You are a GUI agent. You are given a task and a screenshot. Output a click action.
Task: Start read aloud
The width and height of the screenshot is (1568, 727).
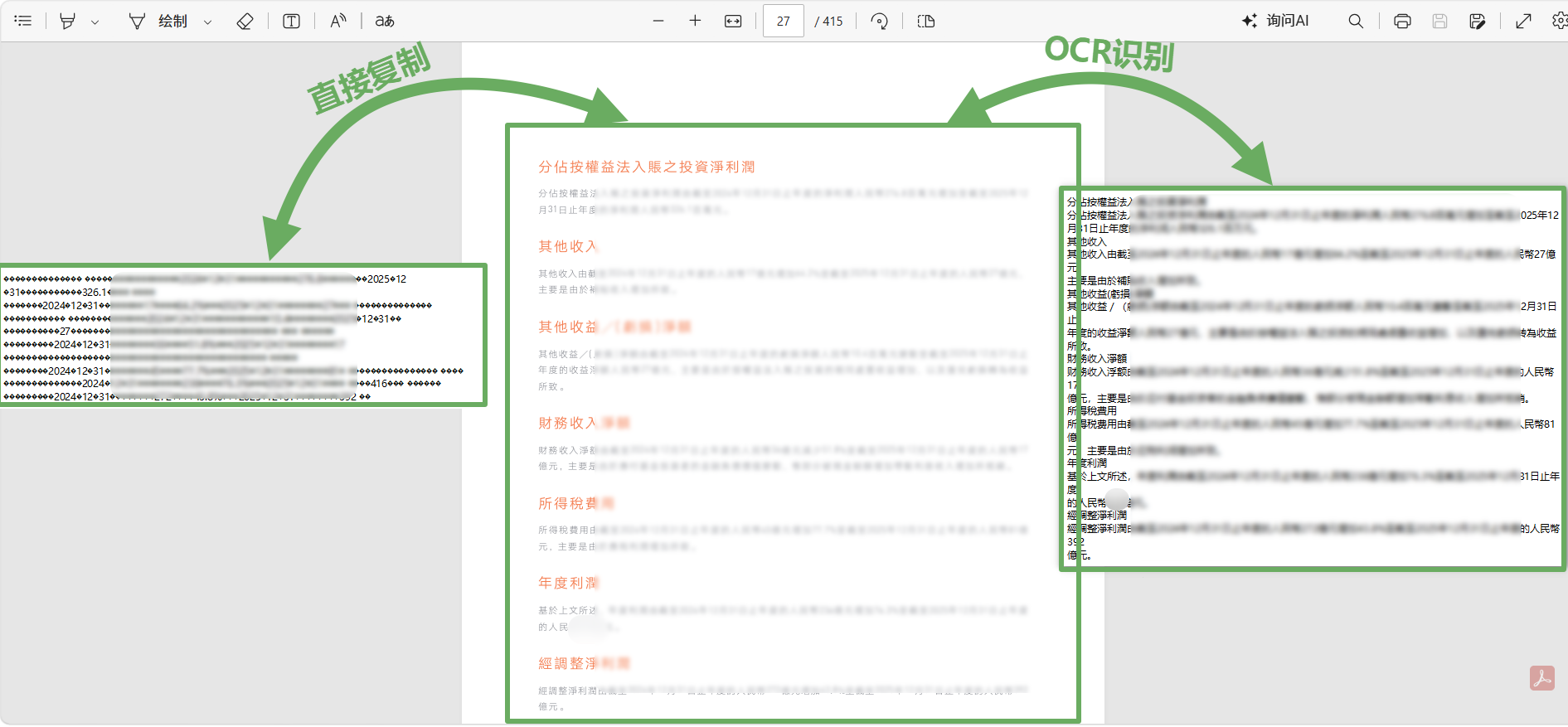(337, 21)
